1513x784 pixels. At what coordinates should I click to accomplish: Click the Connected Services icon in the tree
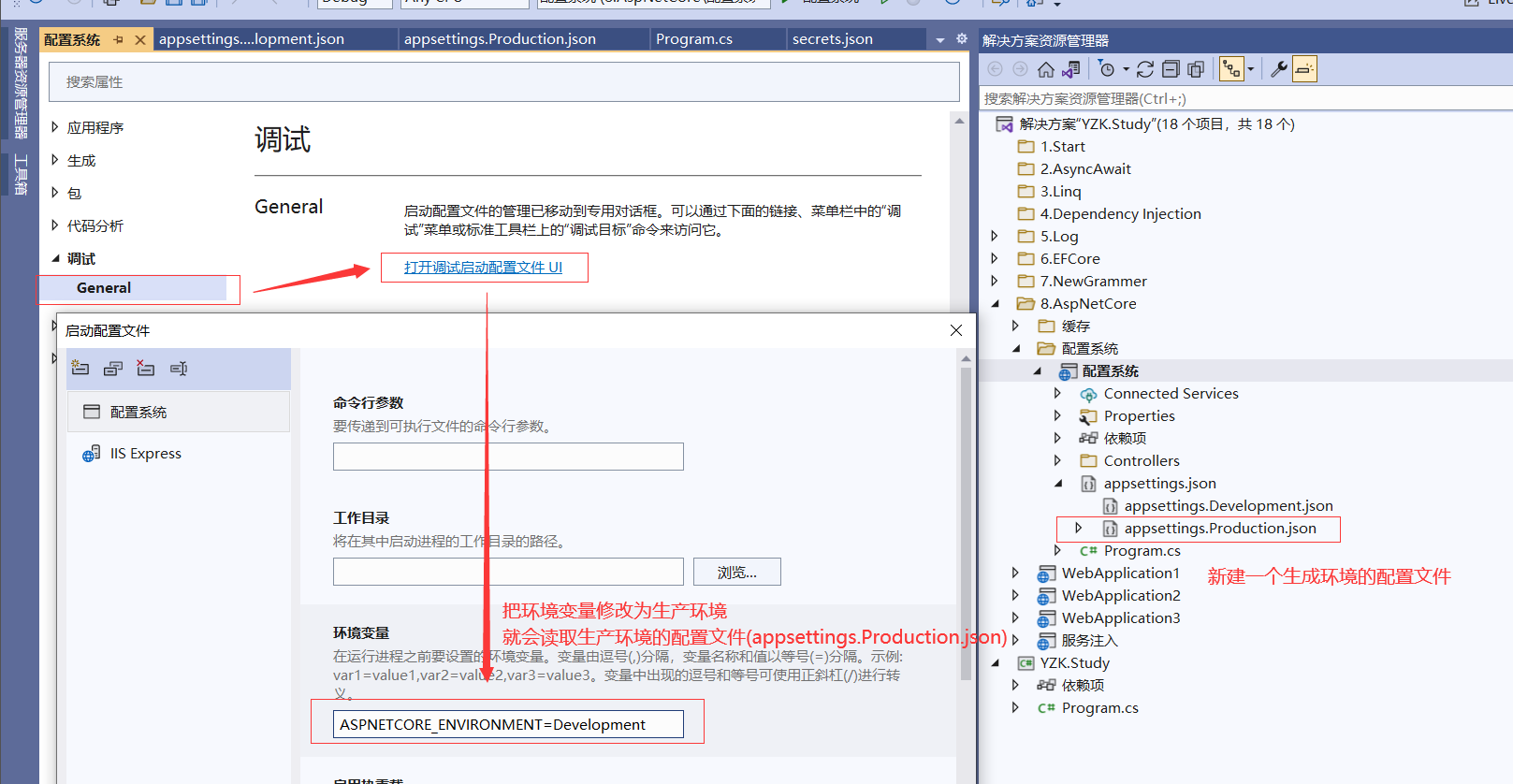1088,394
